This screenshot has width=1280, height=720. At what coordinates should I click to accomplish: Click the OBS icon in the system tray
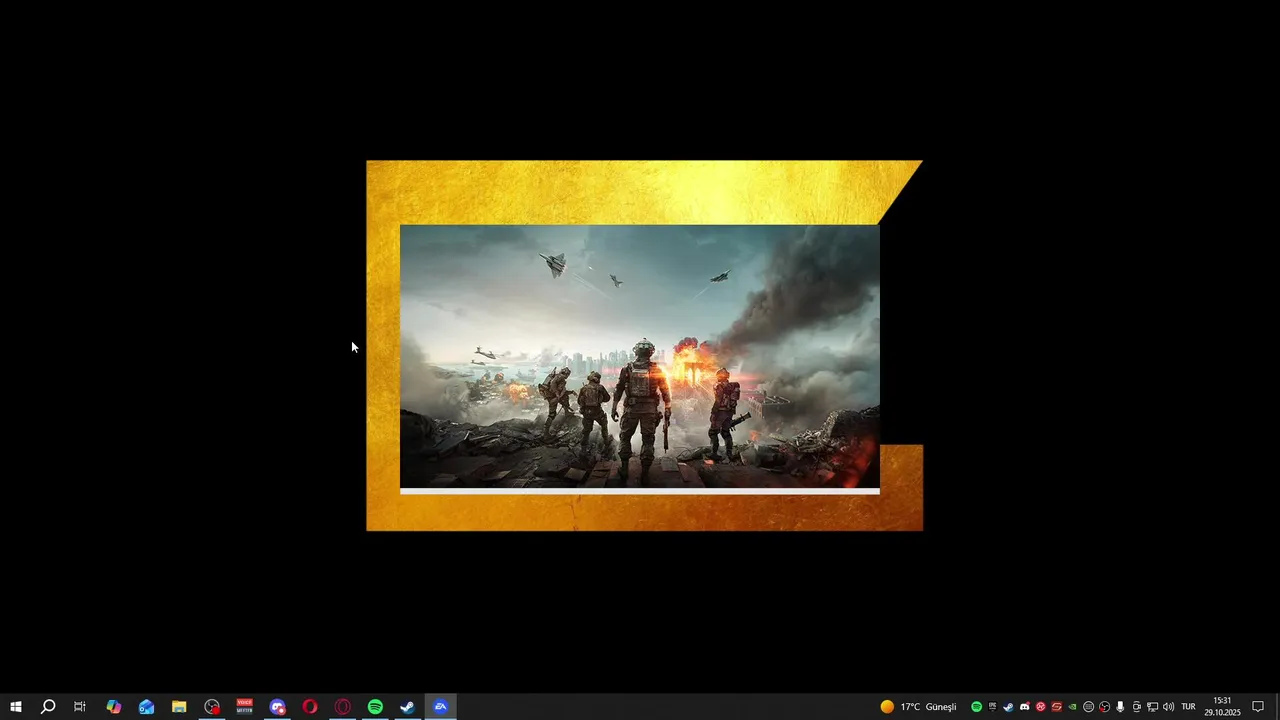coord(1105,707)
